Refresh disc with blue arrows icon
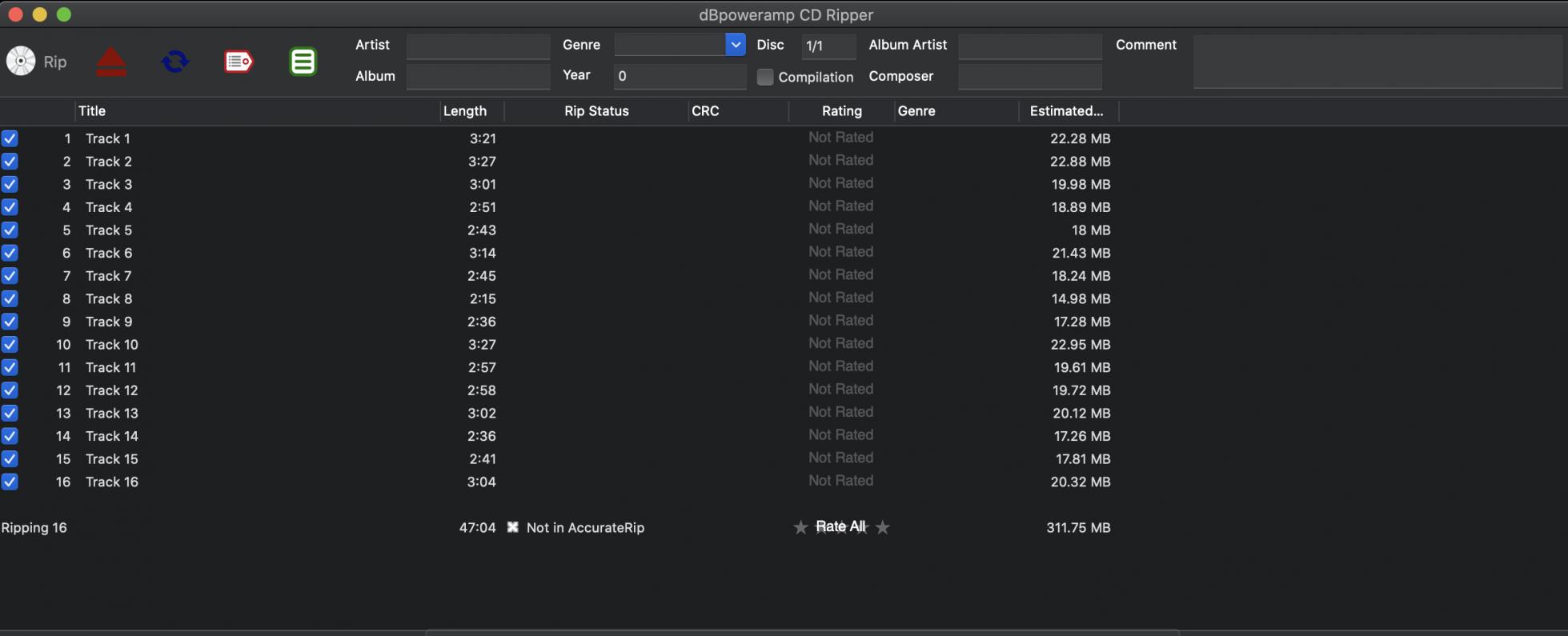Viewport: 1568px width, 636px height. tap(175, 62)
